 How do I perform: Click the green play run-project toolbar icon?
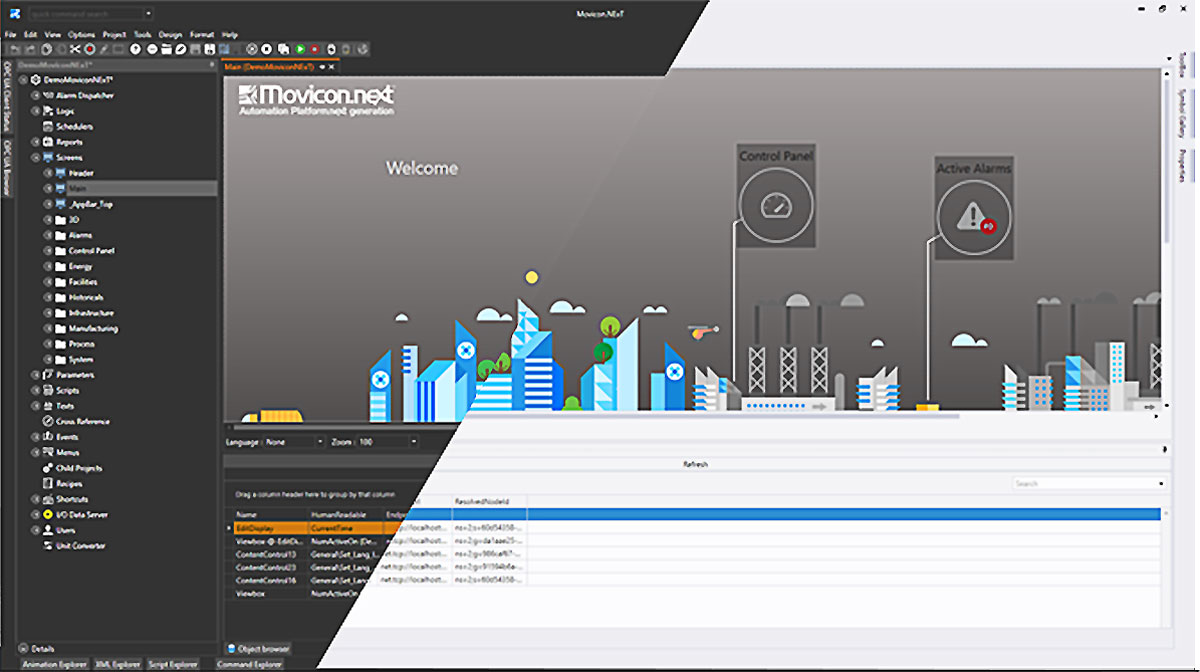300,48
